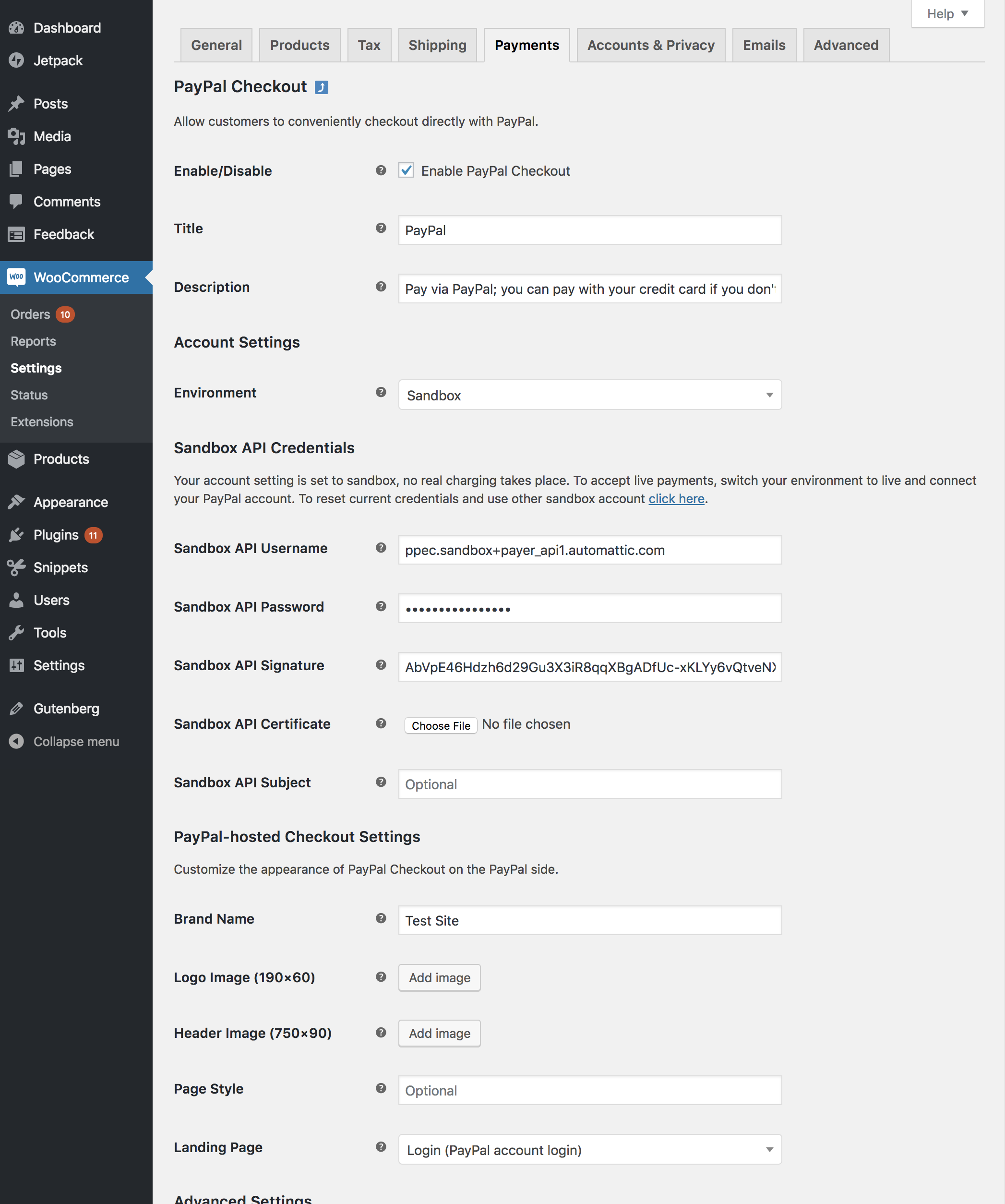This screenshot has width=1005, height=1204.
Task: Focus the Brand Name input field
Action: coord(590,920)
